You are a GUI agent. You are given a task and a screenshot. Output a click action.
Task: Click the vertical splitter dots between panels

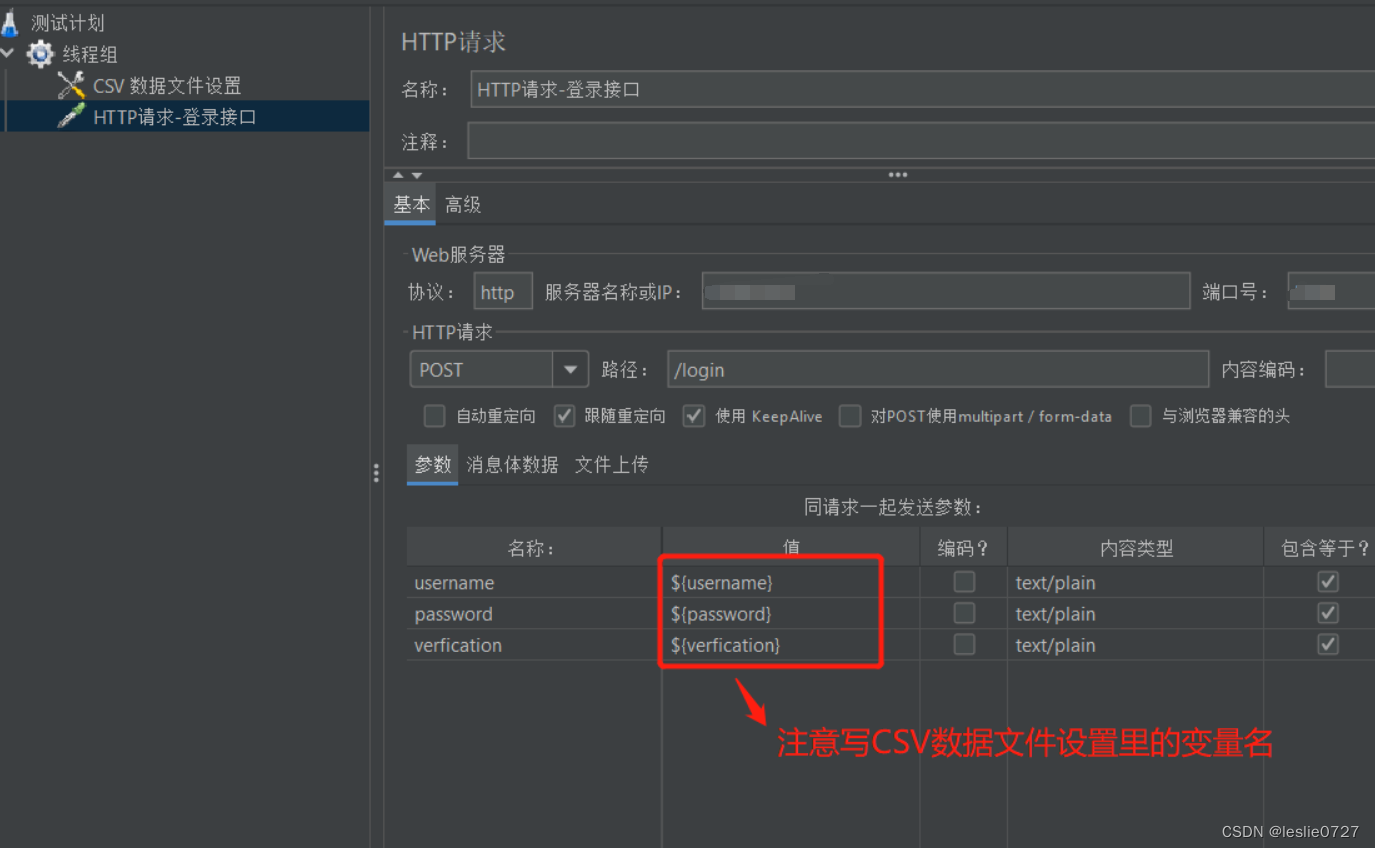click(x=376, y=473)
